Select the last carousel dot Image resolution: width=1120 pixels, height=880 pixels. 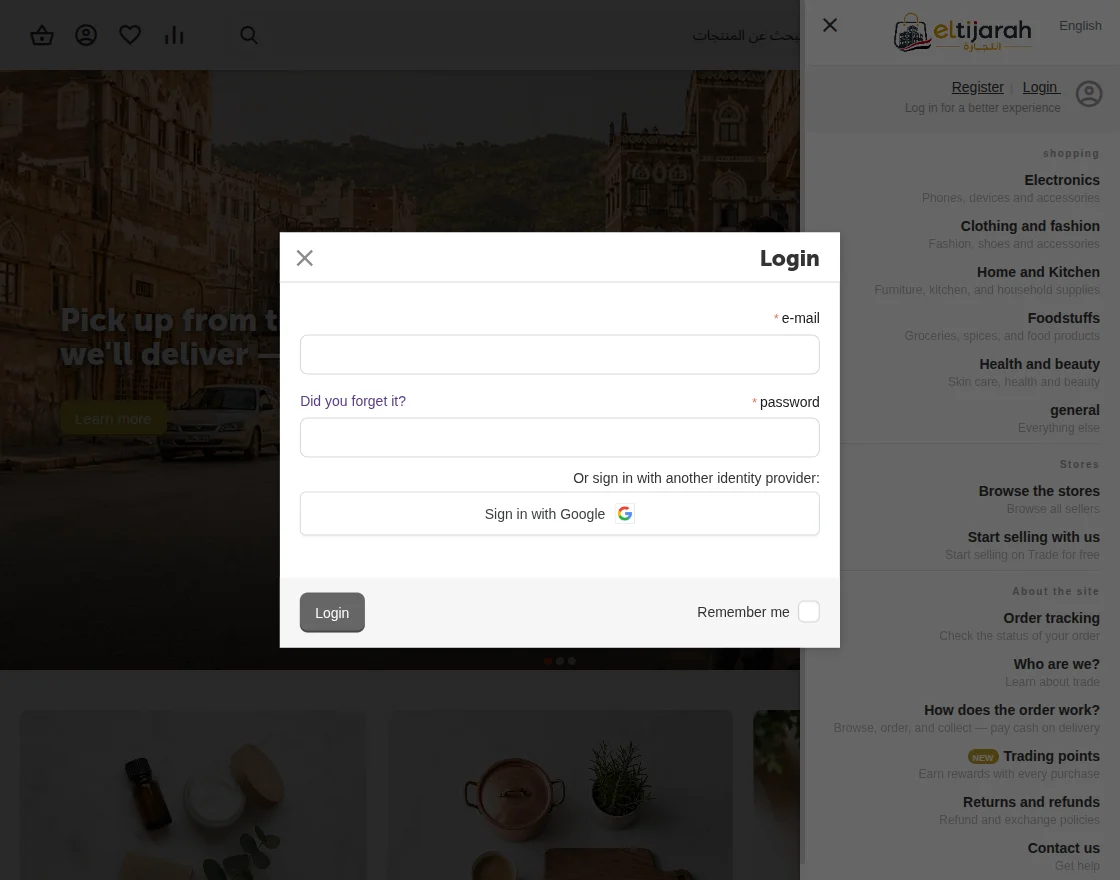[x=571, y=661]
